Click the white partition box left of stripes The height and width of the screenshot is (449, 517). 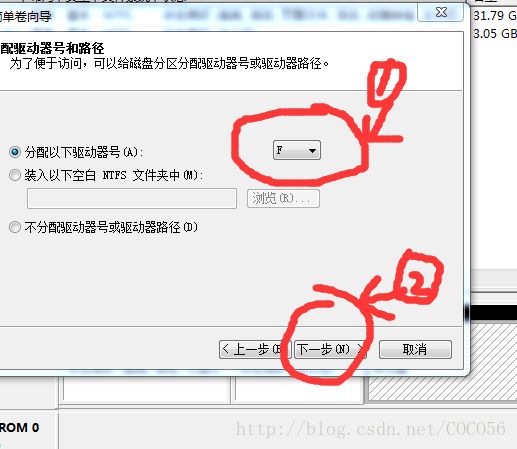298,388
